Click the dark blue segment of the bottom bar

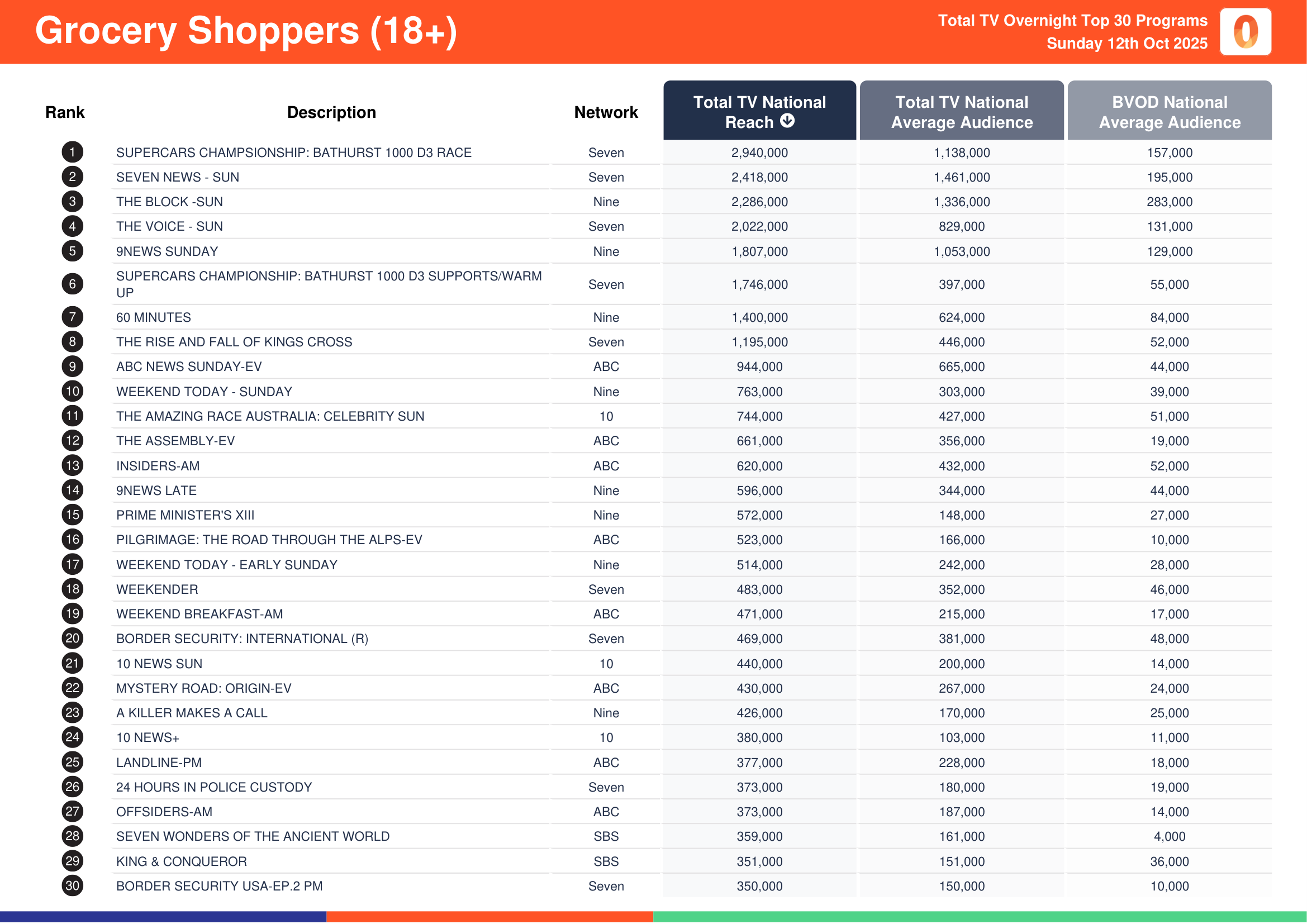[163, 917]
